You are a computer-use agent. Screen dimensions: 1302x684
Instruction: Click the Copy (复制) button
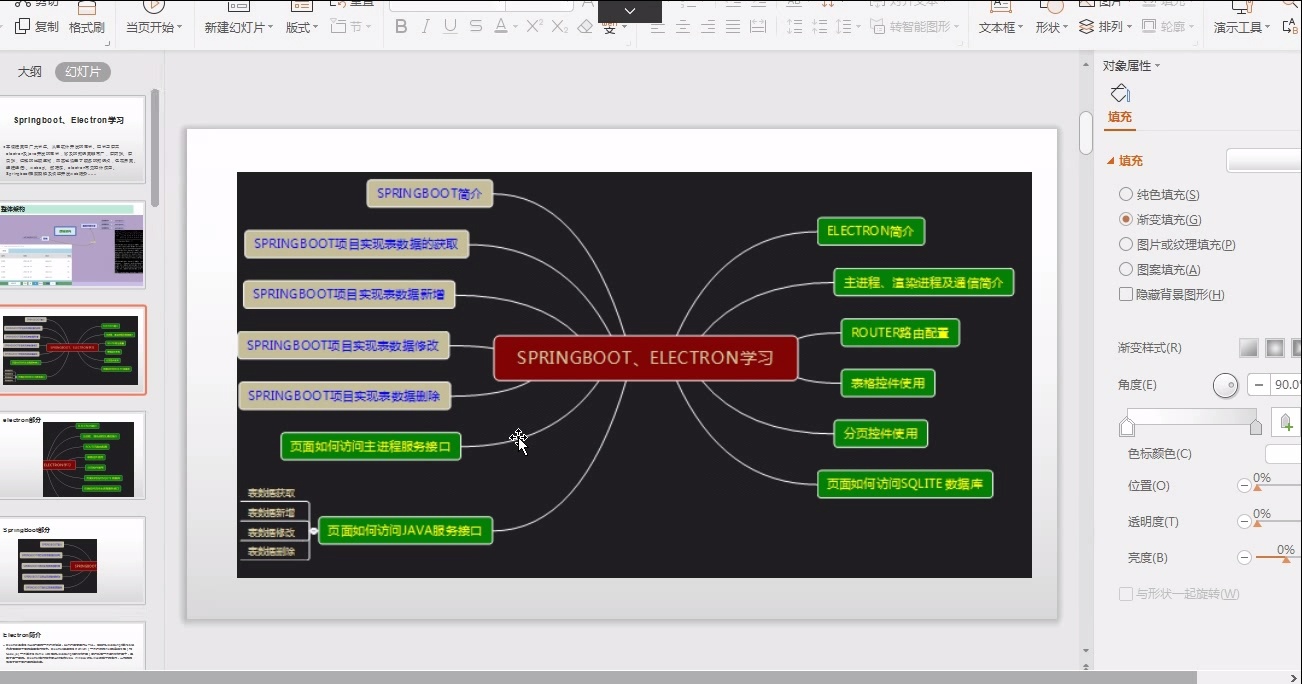[x=38, y=27]
